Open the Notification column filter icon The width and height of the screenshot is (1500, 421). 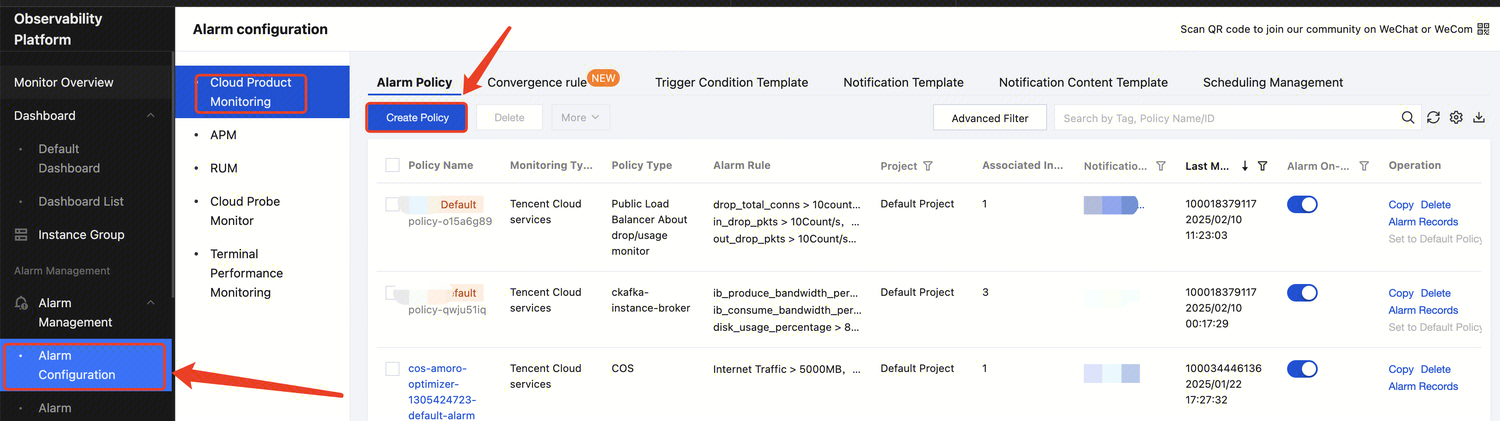[x=1161, y=166]
